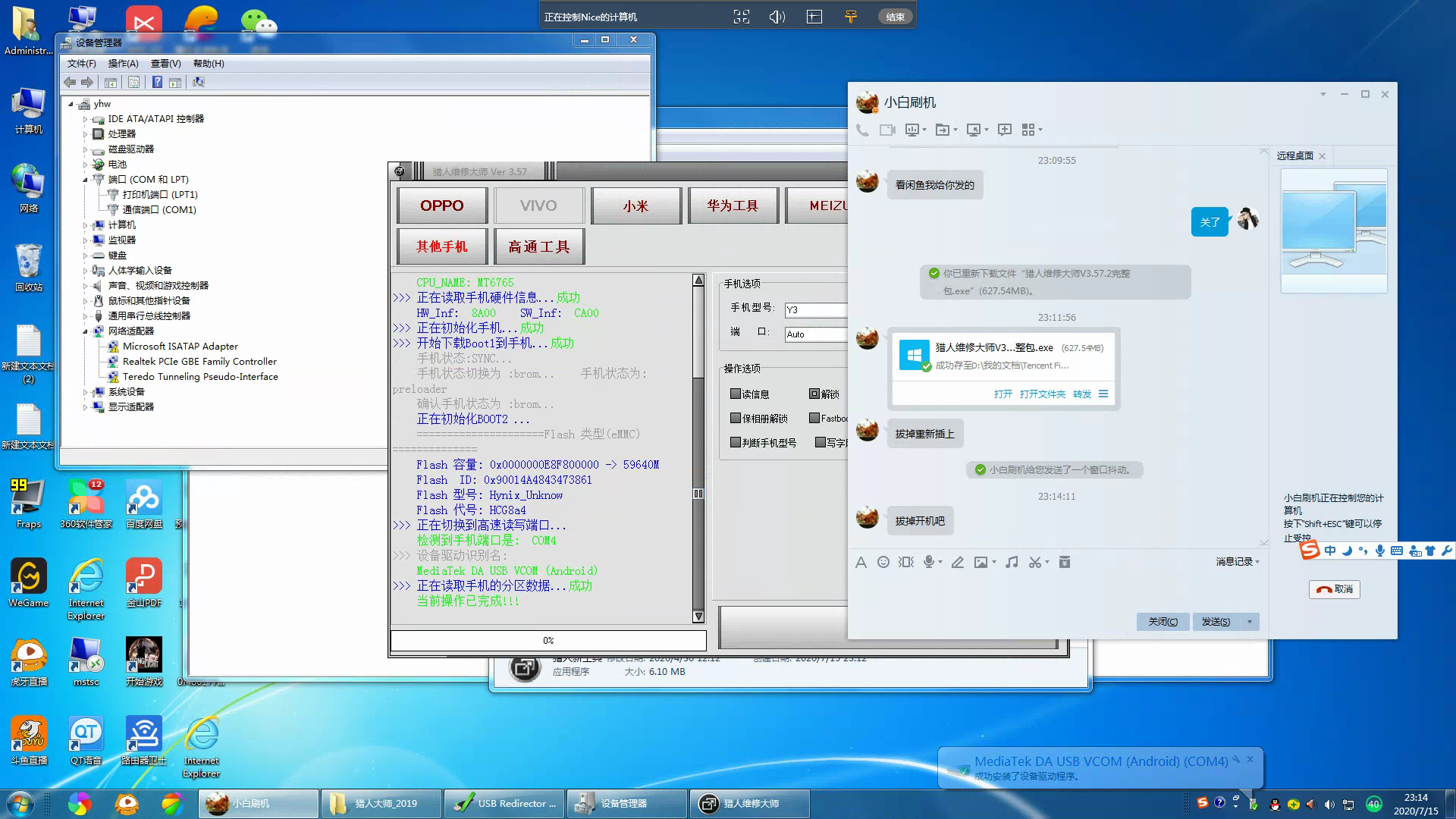
Task: Switch to the 其他手机 tab
Action: 442,246
